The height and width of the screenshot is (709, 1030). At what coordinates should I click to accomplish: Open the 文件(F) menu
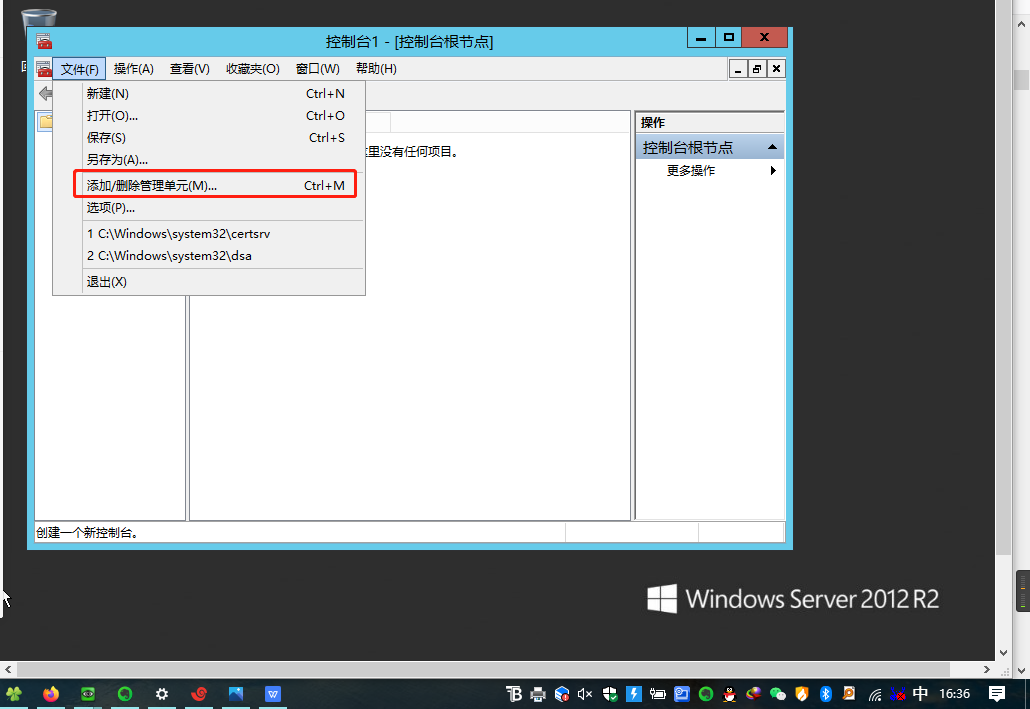pyautogui.click(x=79, y=69)
